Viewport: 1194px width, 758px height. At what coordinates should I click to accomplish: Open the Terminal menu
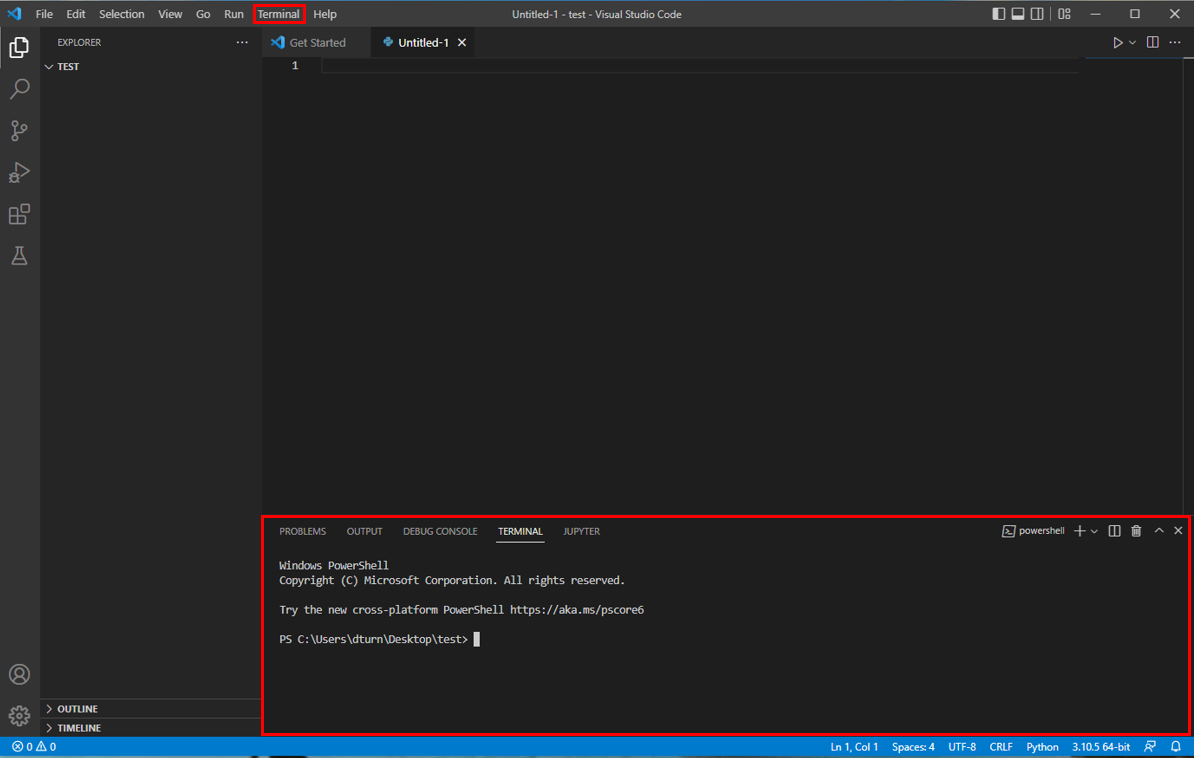coord(279,13)
